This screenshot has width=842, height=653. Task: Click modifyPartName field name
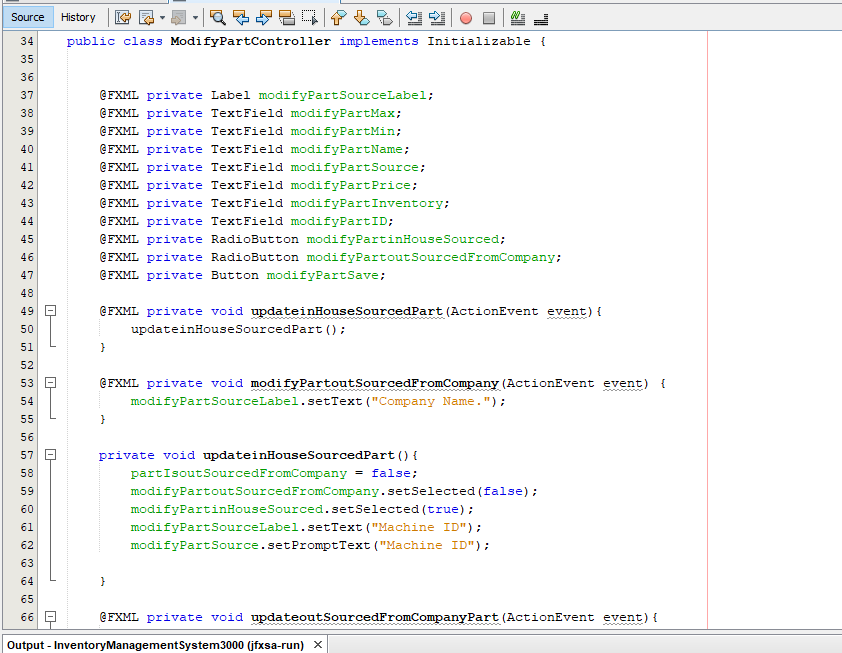coord(347,149)
